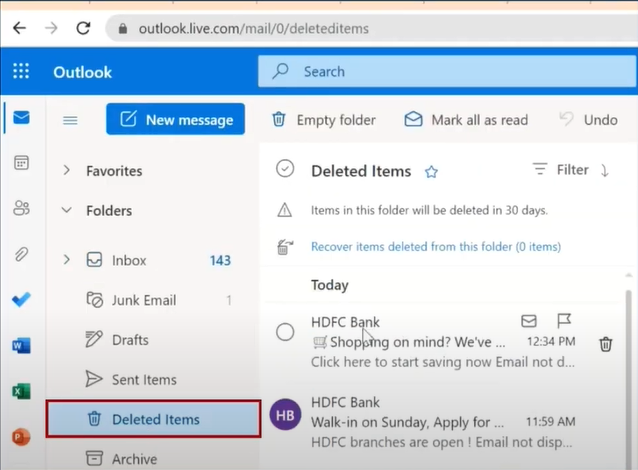Collapse the Folders section
The height and width of the screenshot is (470, 638).
pos(66,210)
